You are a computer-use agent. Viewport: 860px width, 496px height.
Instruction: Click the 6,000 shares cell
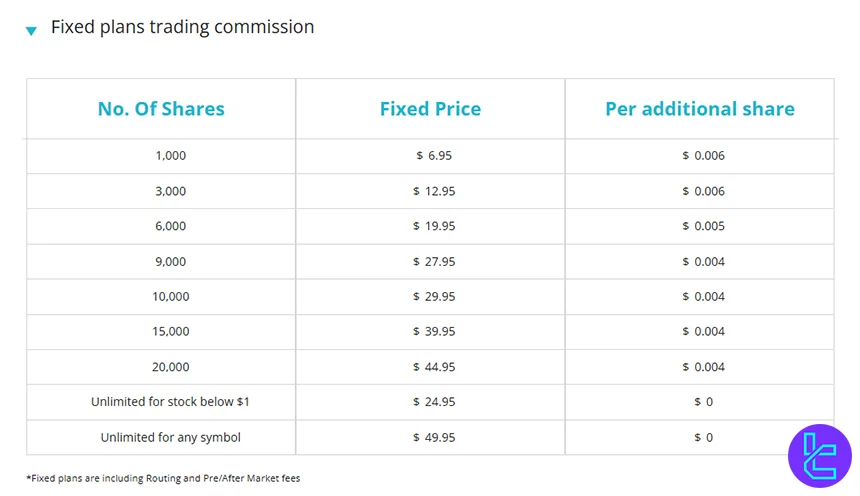170,226
